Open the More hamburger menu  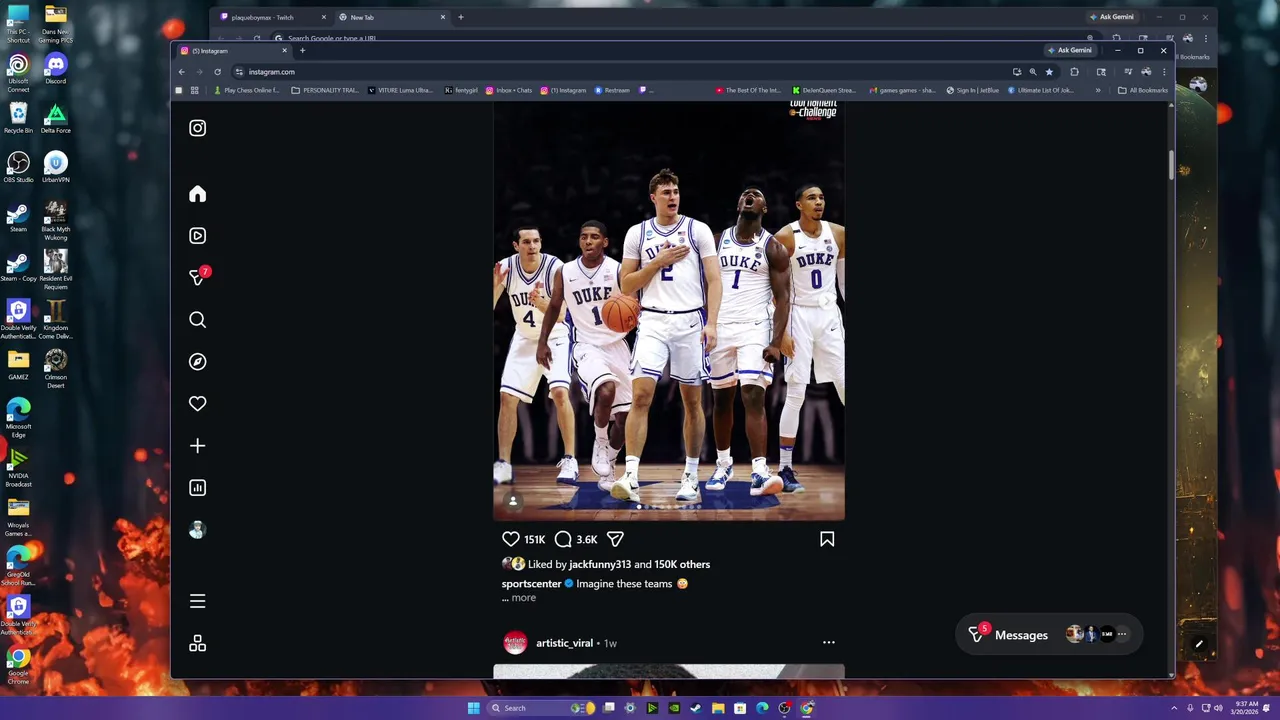coord(197,601)
